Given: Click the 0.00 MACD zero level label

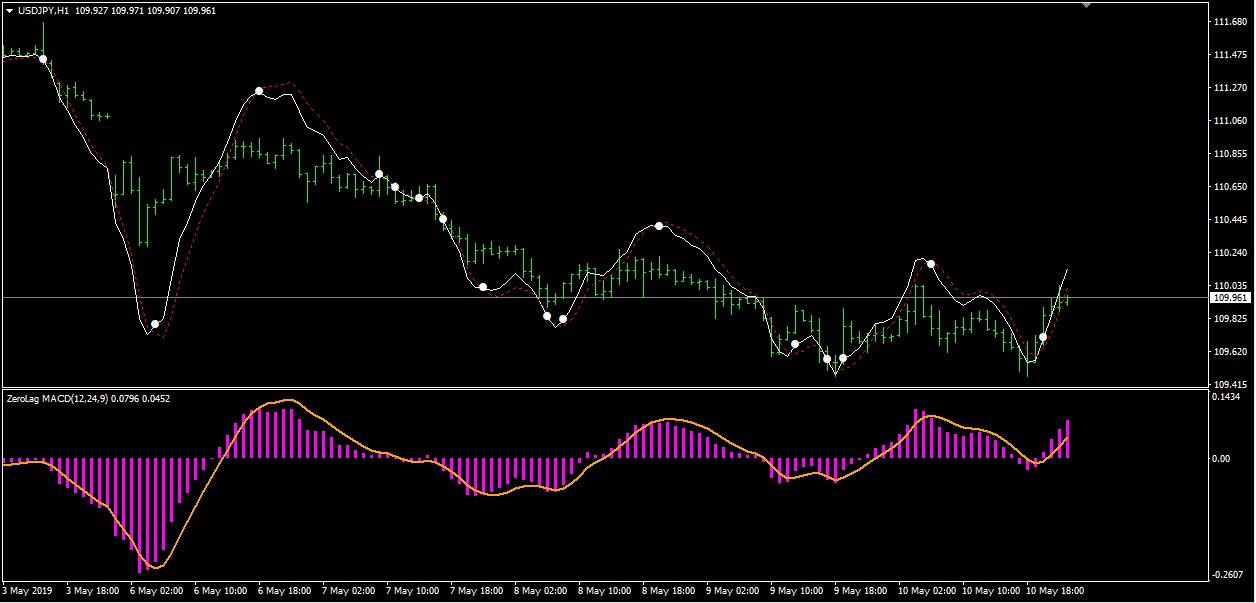Looking at the screenshot, I should [1221, 459].
